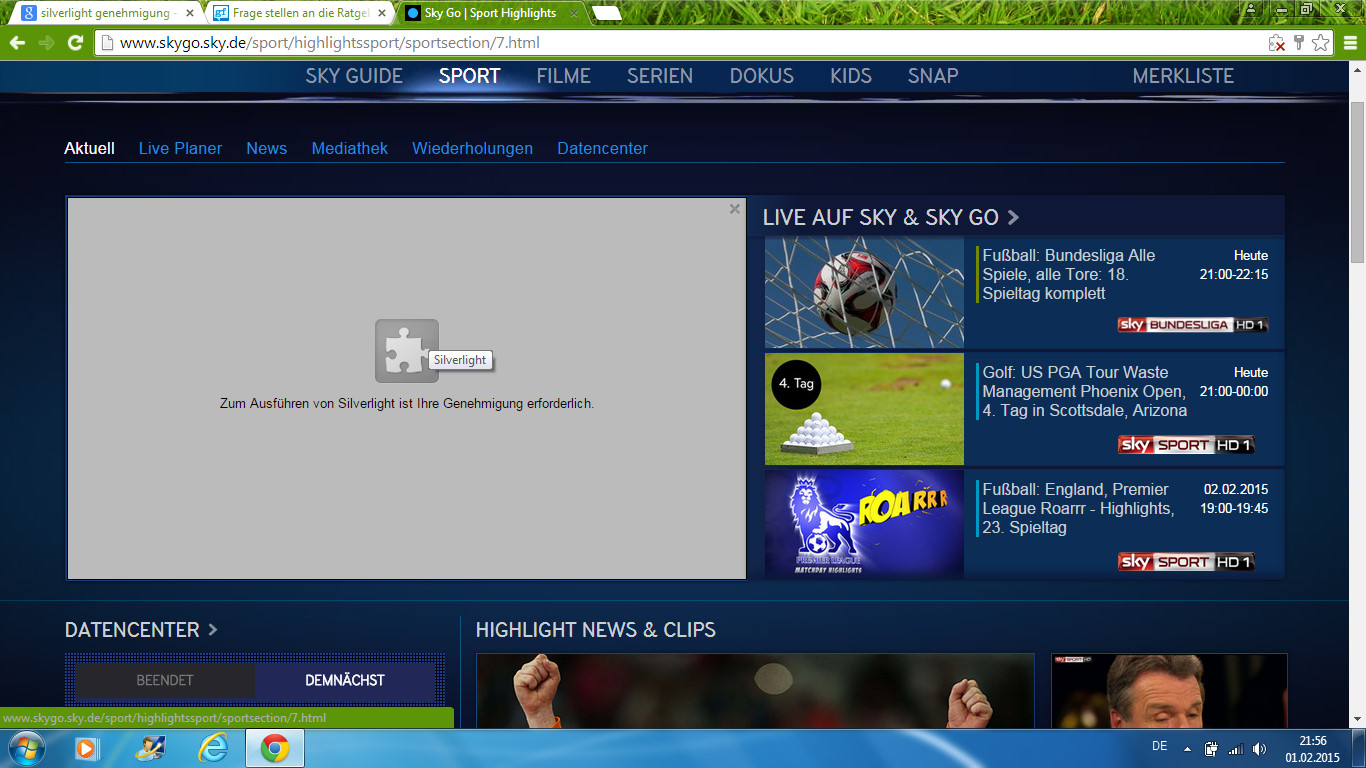
Task: Go to SERIEN section
Action: [x=660, y=76]
